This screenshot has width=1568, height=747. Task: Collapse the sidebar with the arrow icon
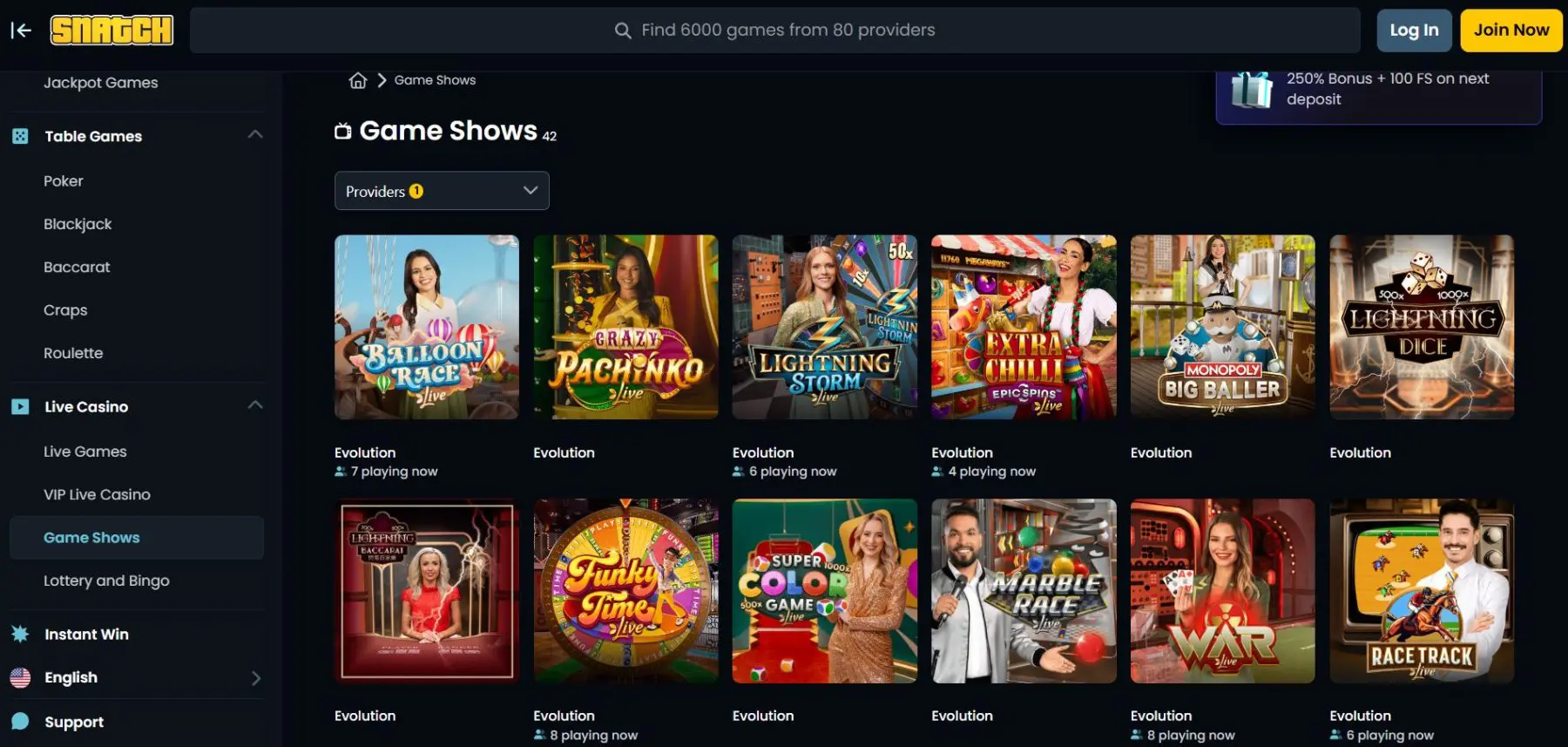click(21, 31)
